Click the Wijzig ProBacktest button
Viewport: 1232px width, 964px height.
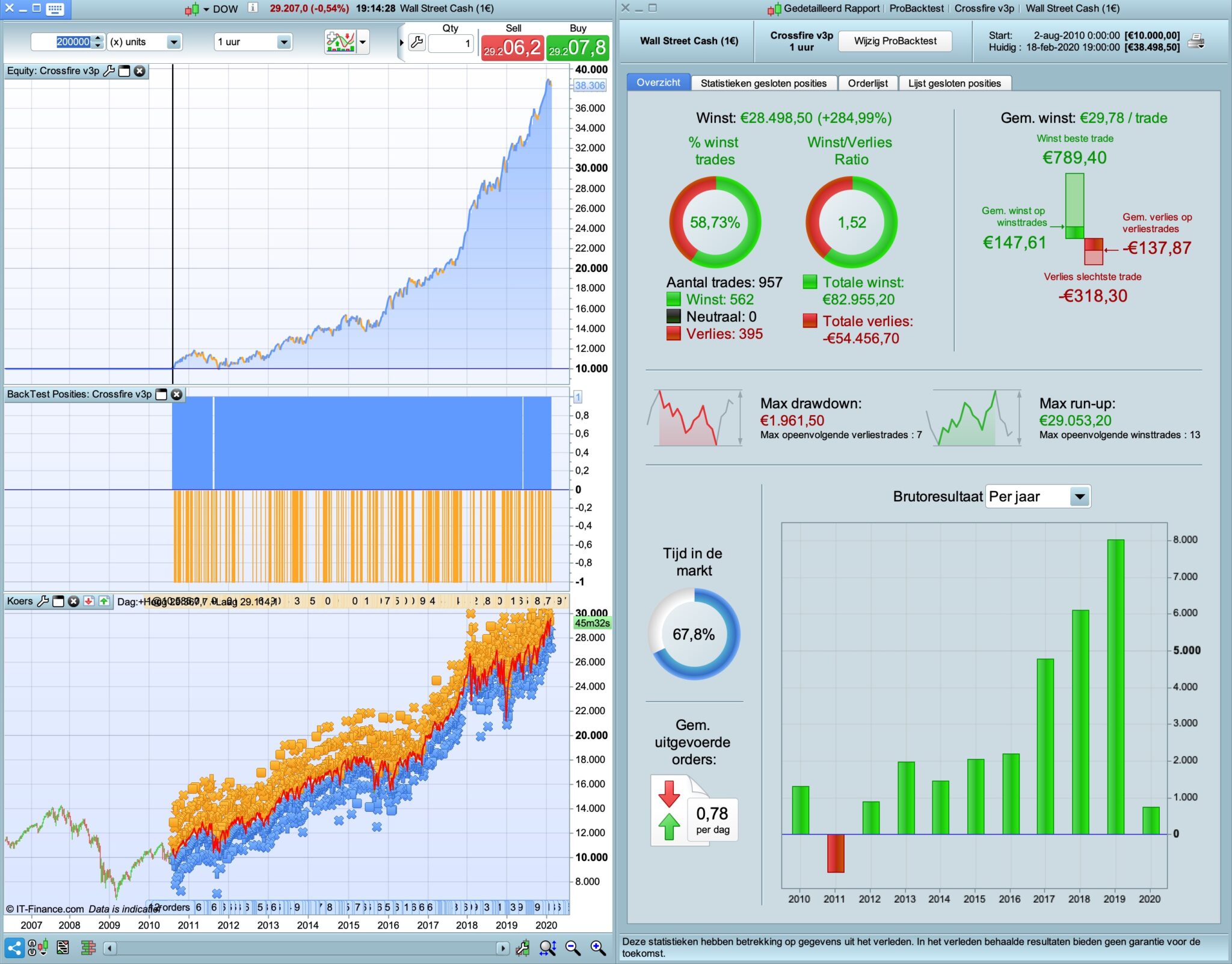tap(895, 41)
